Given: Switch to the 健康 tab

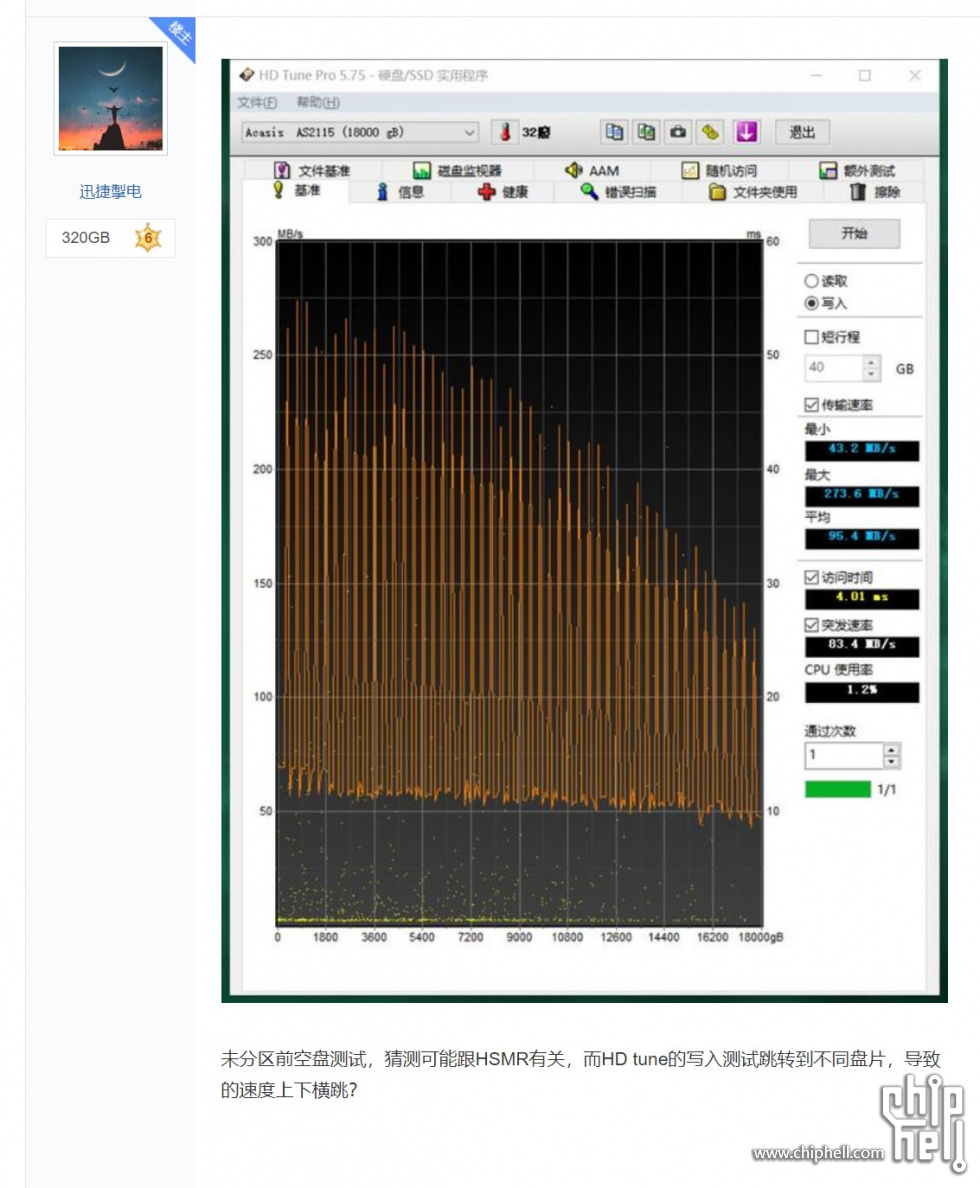Looking at the screenshot, I should (x=503, y=192).
